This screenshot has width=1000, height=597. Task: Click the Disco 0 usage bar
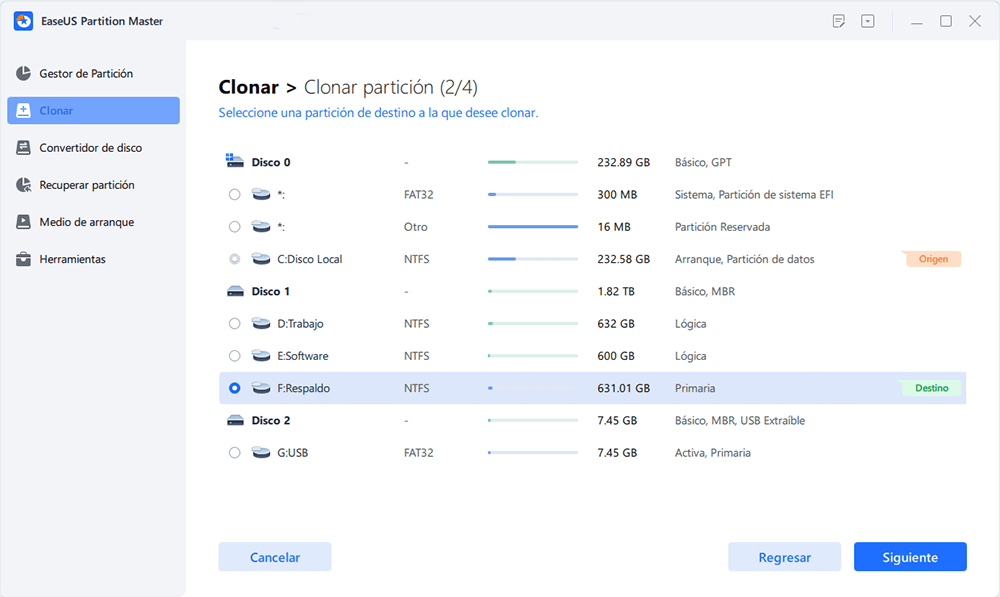[533, 162]
